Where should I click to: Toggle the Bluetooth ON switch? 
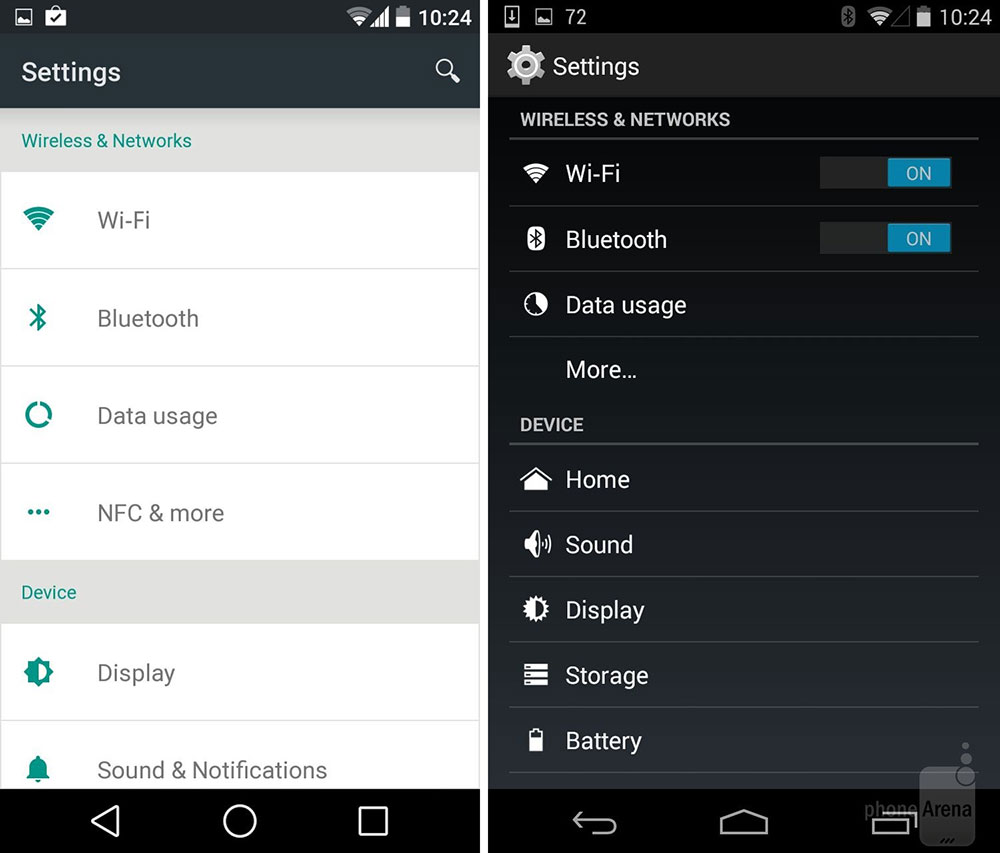(885, 238)
